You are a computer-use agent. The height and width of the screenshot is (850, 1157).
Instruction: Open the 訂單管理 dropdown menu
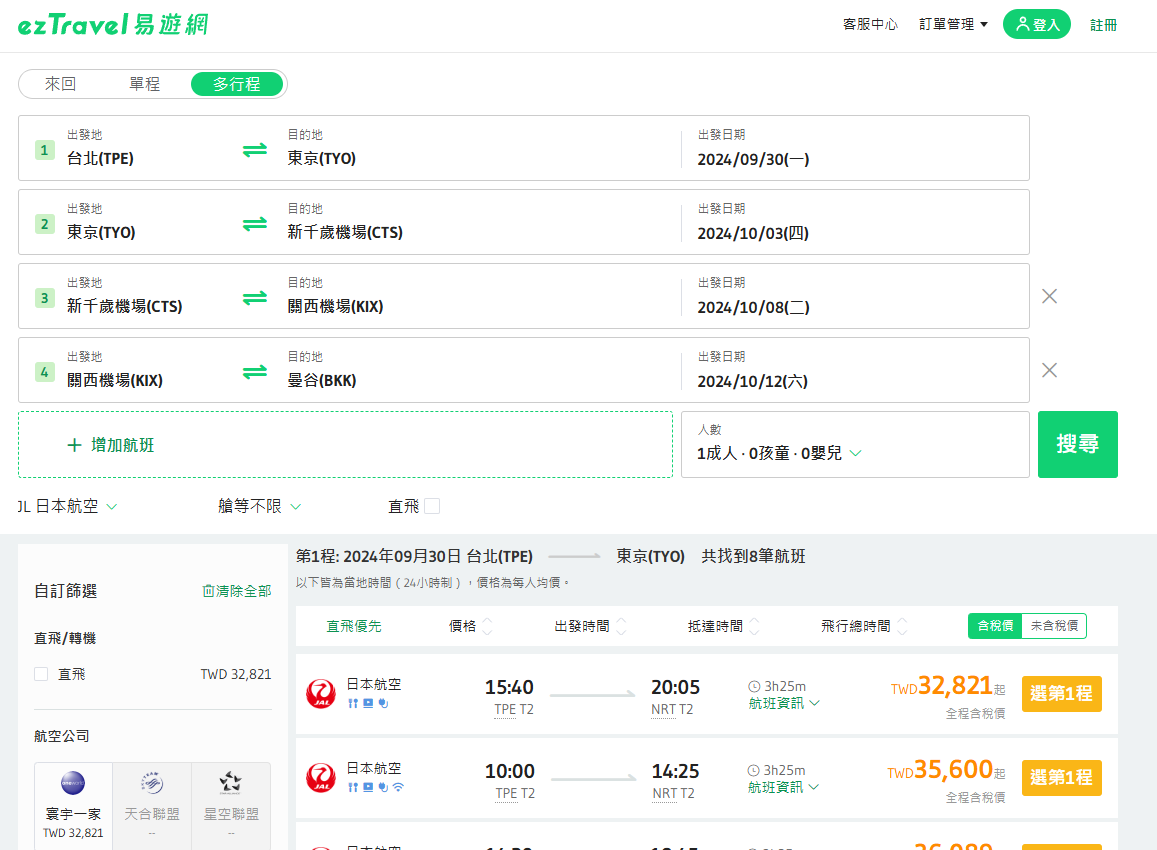pyautogui.click(x=953, y=24)
